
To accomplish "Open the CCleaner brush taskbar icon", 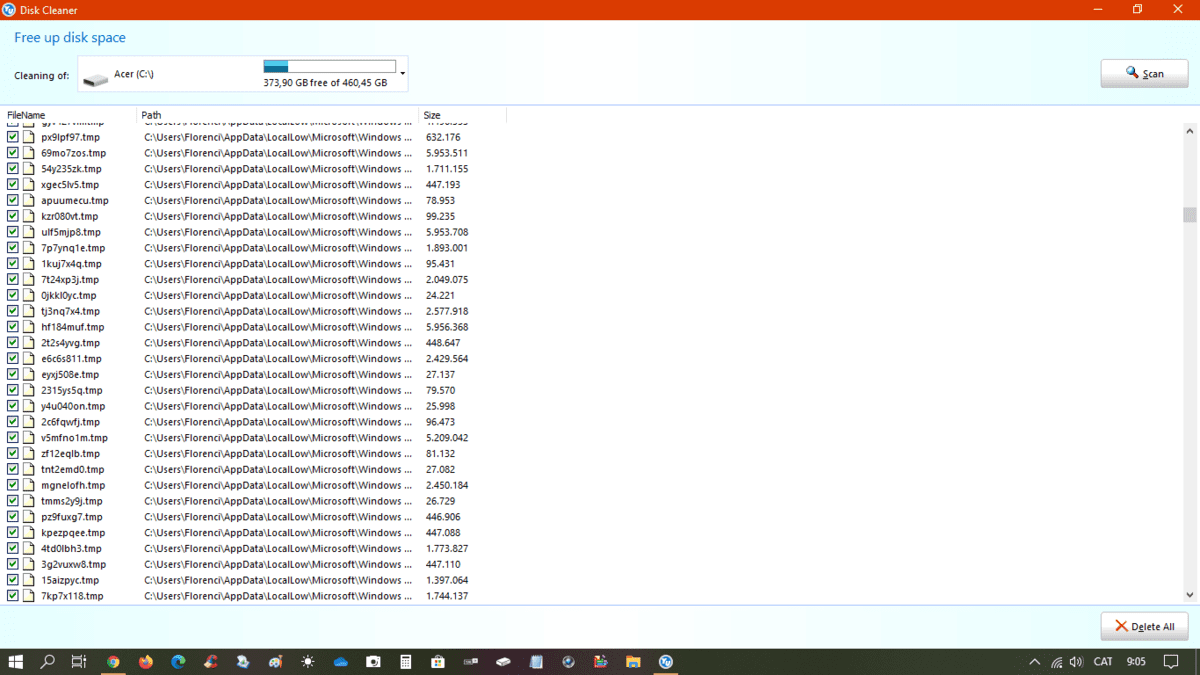I will click(x=210, y=662).
